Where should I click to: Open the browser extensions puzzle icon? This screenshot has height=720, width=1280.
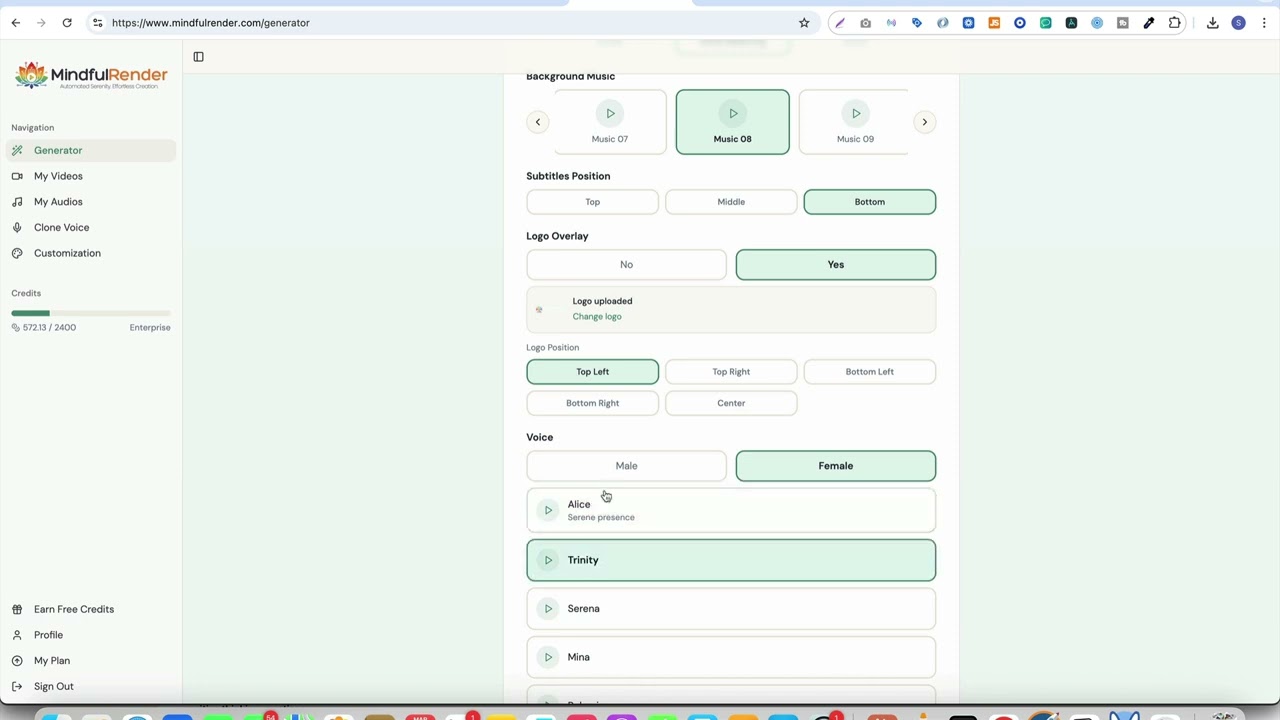pos(1175,23)
